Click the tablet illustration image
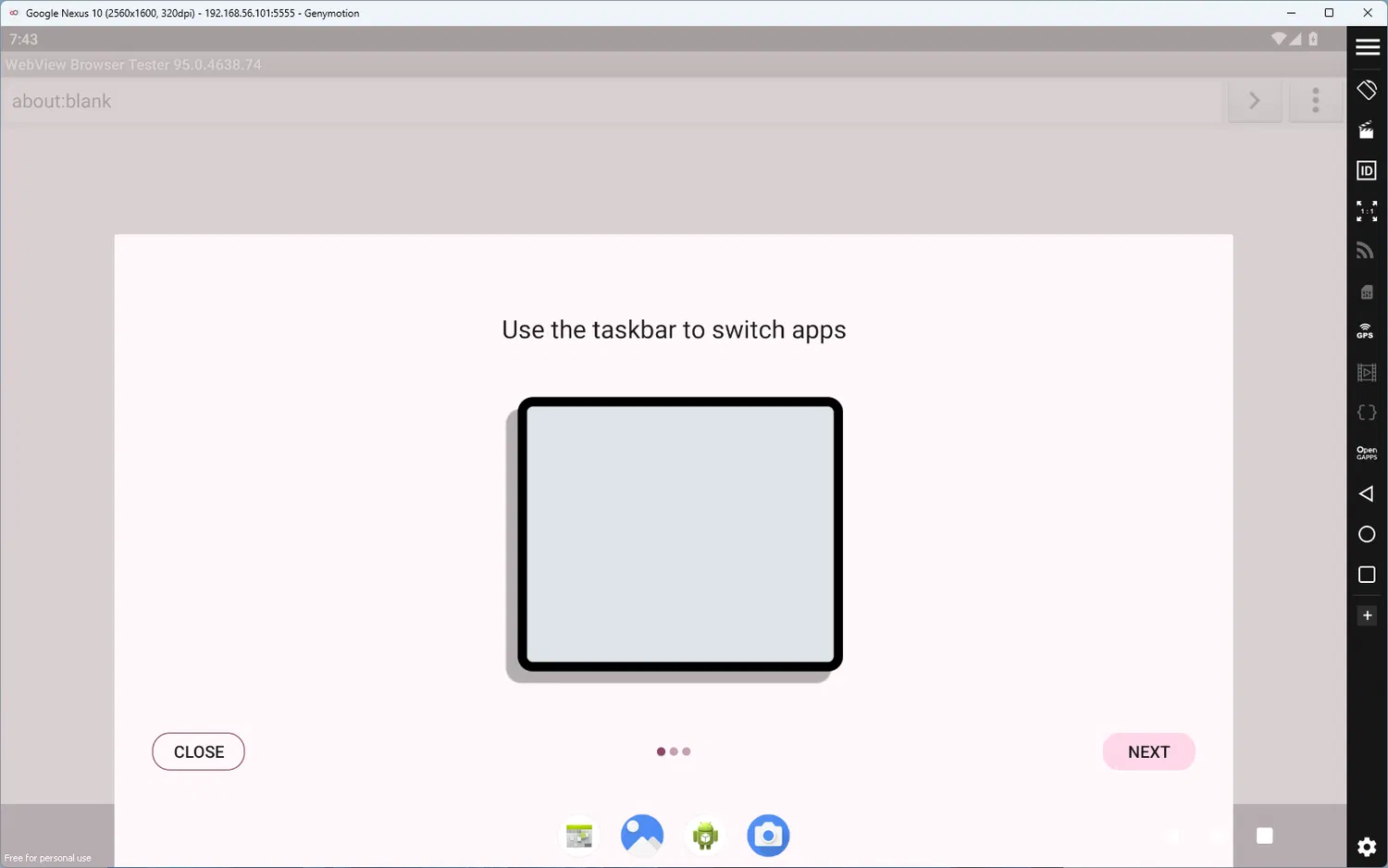This screenshot has width=1388, height=868. tap(674, 539)
